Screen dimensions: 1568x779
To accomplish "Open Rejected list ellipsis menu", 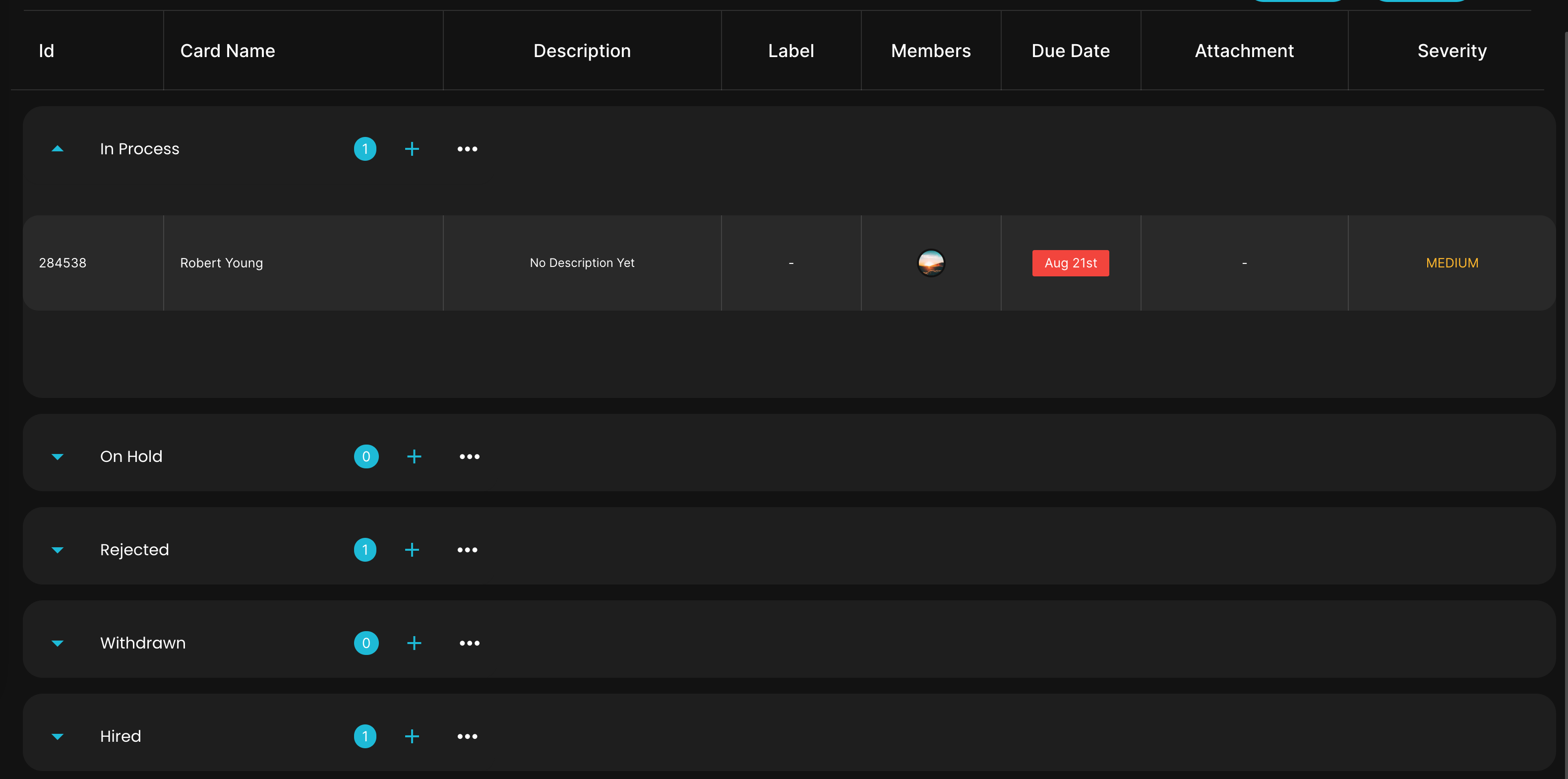I will (x=467, y=549).
